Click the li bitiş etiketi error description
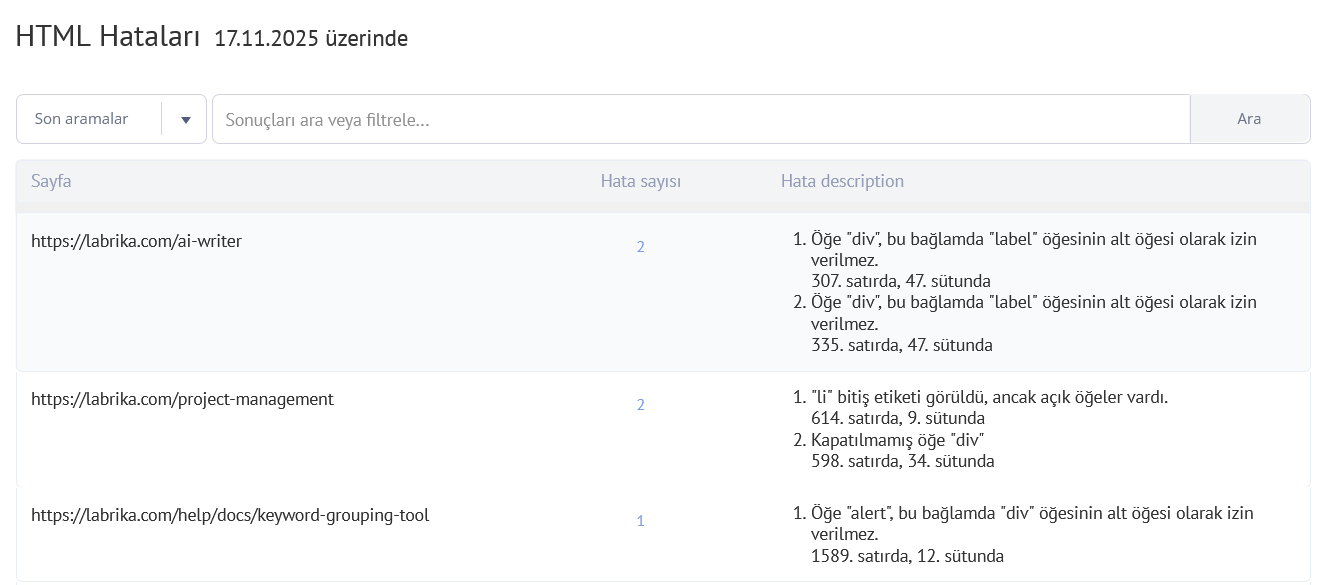Viewport: 1320px width, 585px height. click(x=991, y=396)
